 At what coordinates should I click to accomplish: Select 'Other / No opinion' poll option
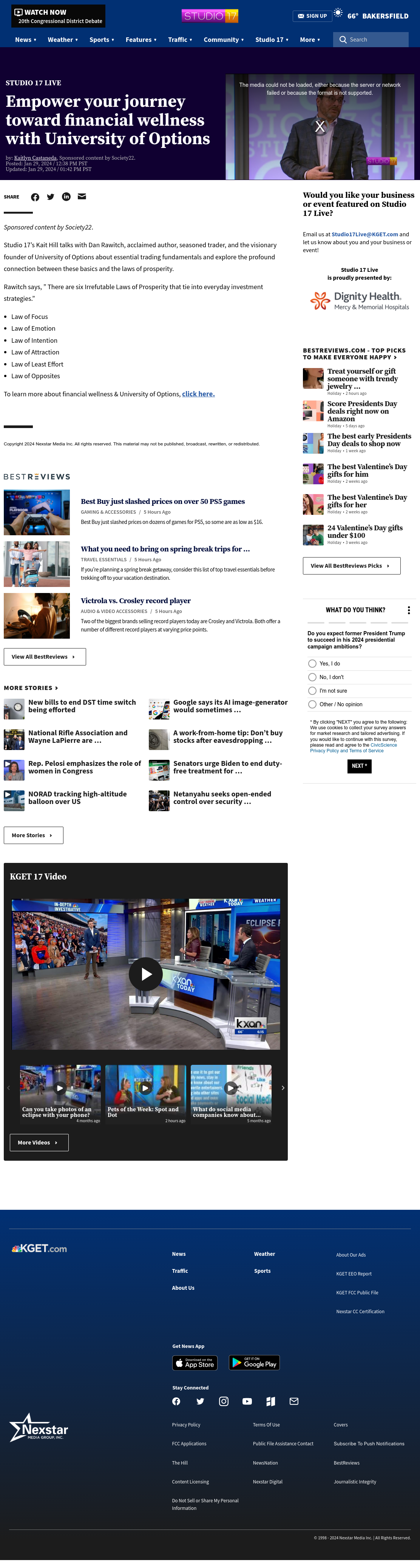(312, 704)
